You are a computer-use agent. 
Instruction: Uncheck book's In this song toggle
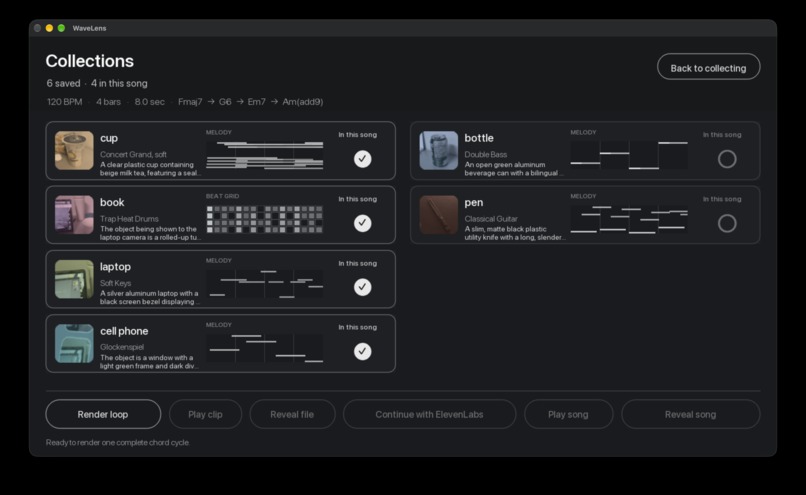click(362, 223)
